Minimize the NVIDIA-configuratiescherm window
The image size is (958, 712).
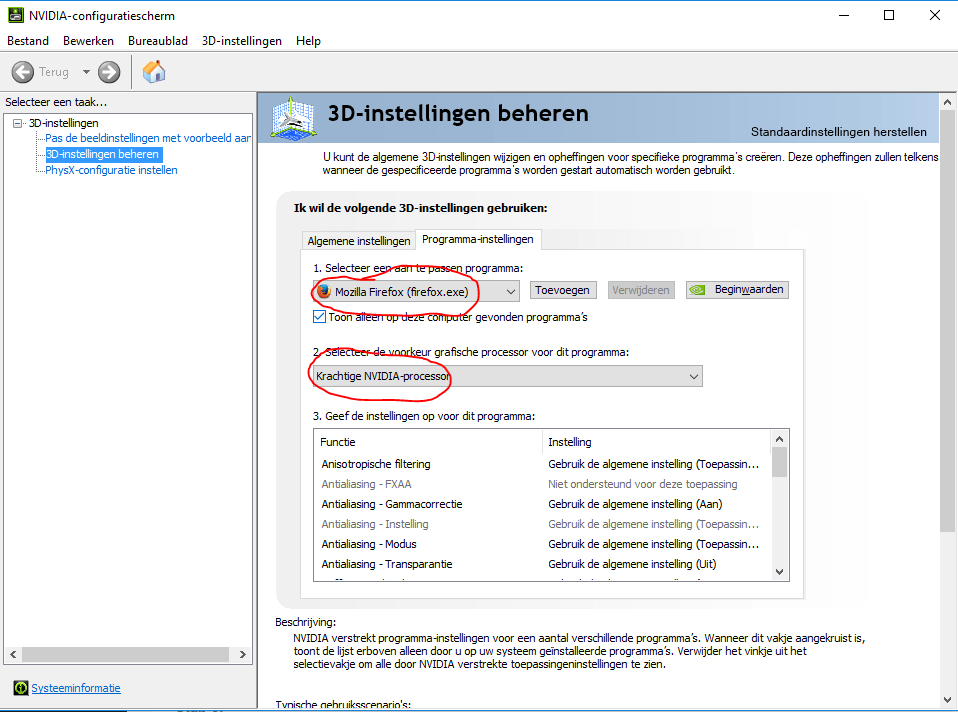[844, 15]
